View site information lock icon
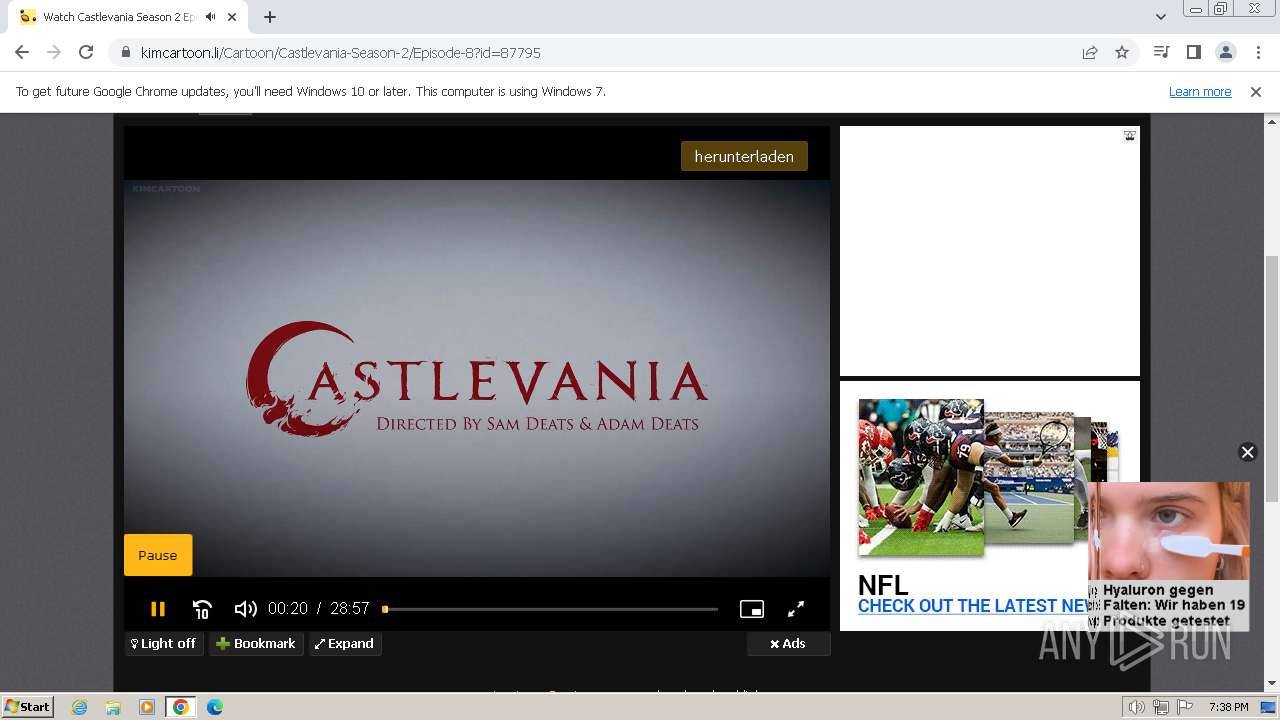1280x720 pixels. 126,52
